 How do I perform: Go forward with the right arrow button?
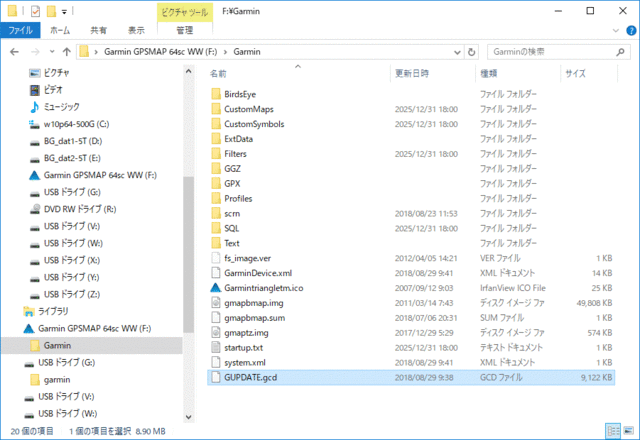pyautogui.click(x=35, y=52)
